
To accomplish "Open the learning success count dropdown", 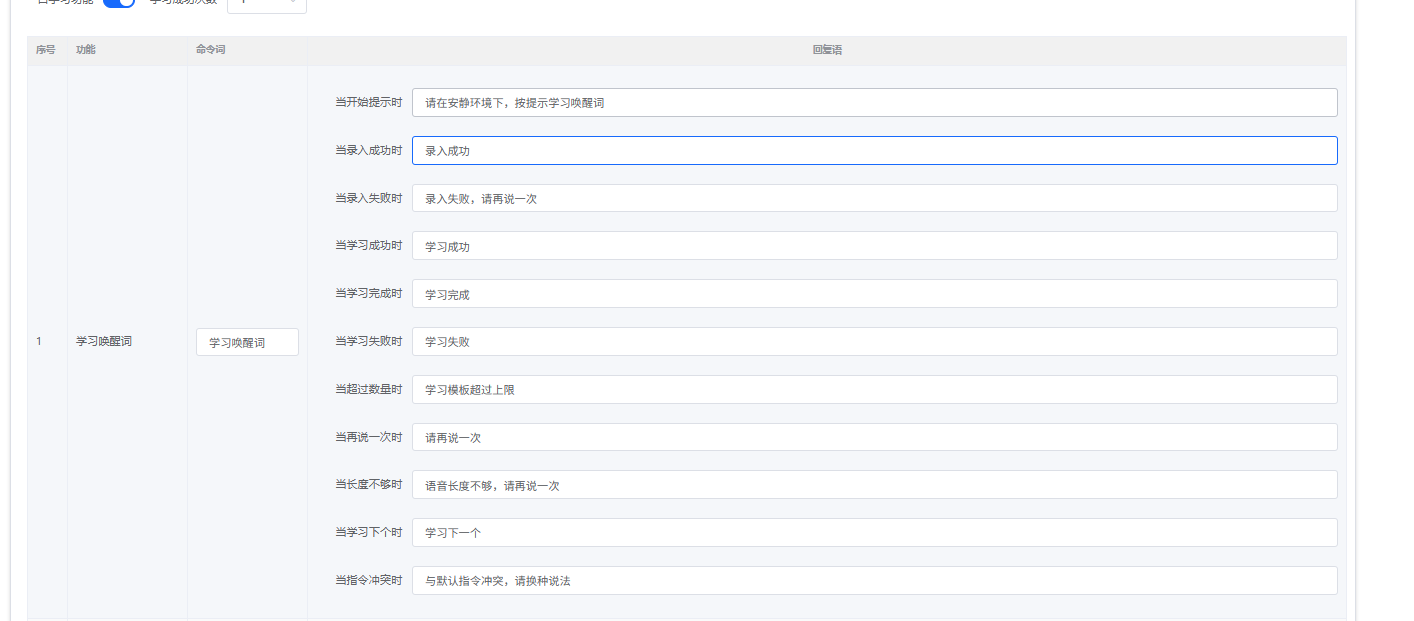I will pyautogui.click(x=266, y=4).
